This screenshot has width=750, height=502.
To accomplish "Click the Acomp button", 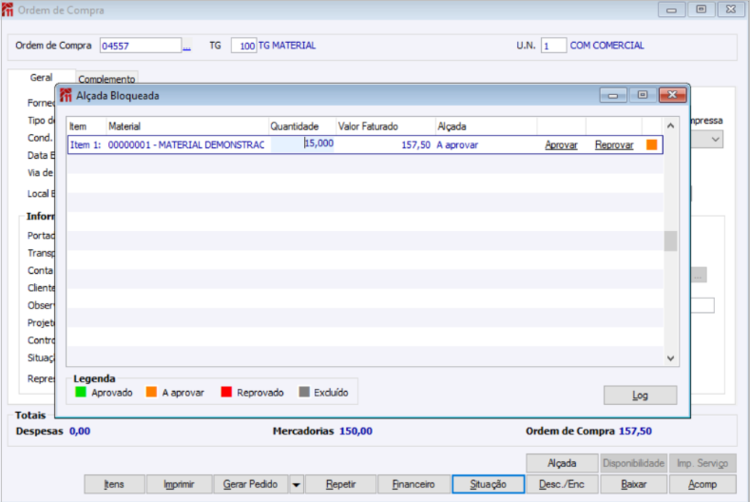I will point(703,484).
